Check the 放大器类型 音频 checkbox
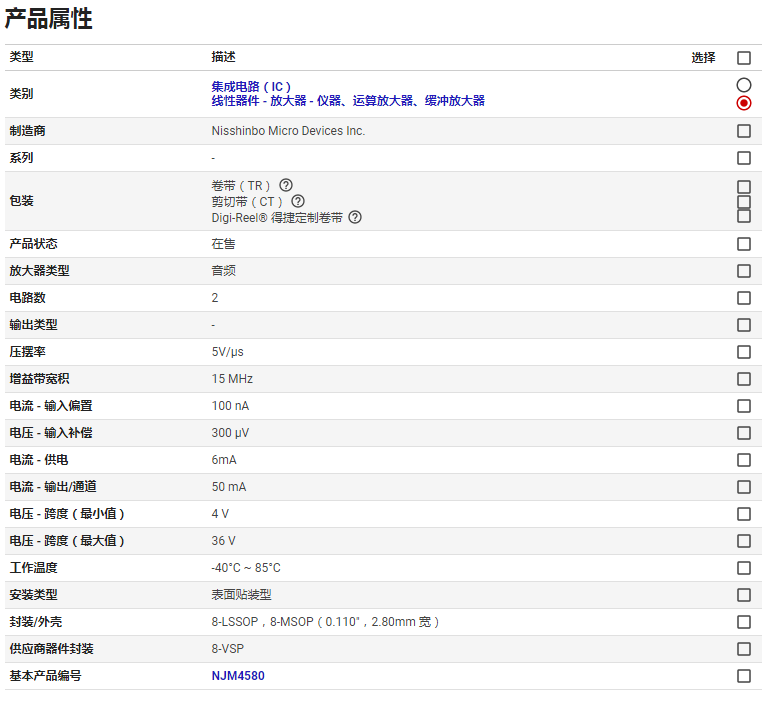Image resolution: width=770 pixels, height=703 pixels. [x=743, y=271]
